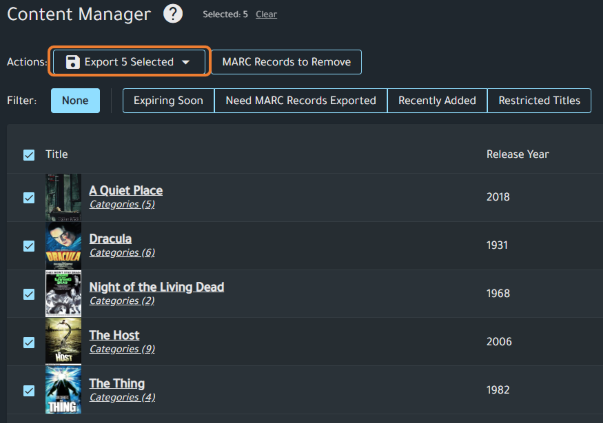The height and width of the screenshot is (423, 603).
Task: Clear the current selection
Action: [x=266, y=15]
